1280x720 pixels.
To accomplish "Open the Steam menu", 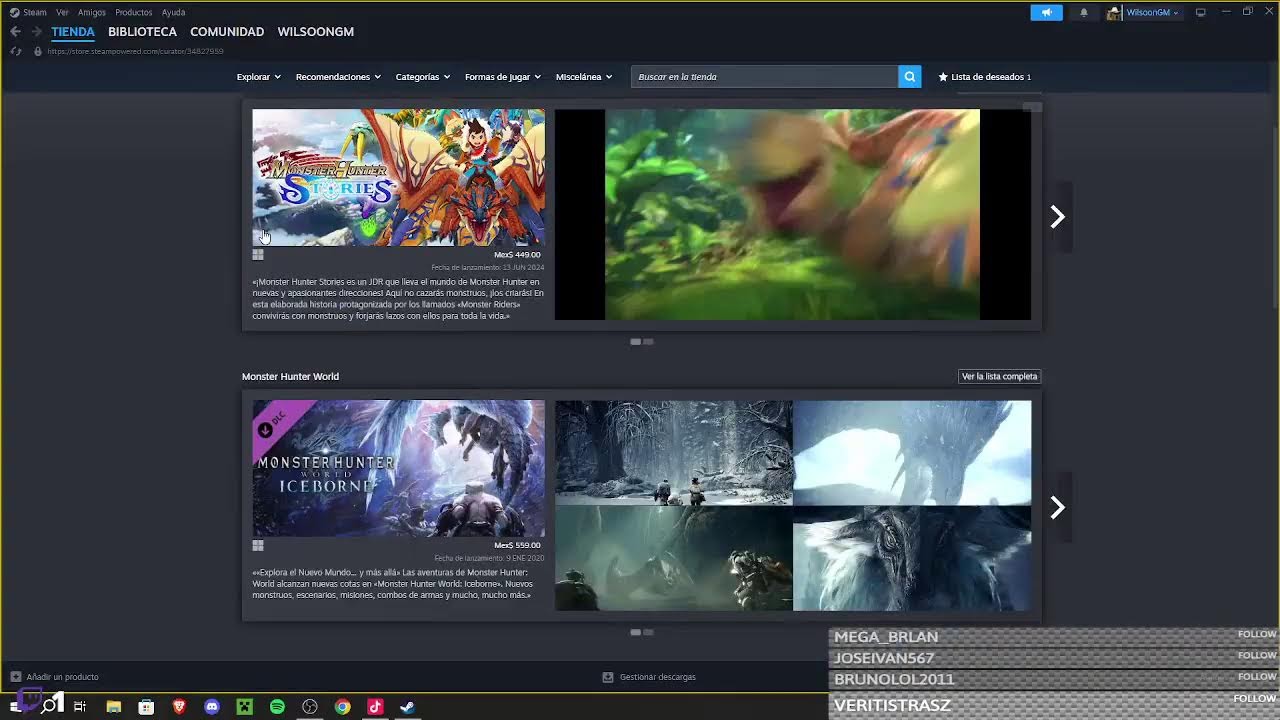I will point(35,12).
